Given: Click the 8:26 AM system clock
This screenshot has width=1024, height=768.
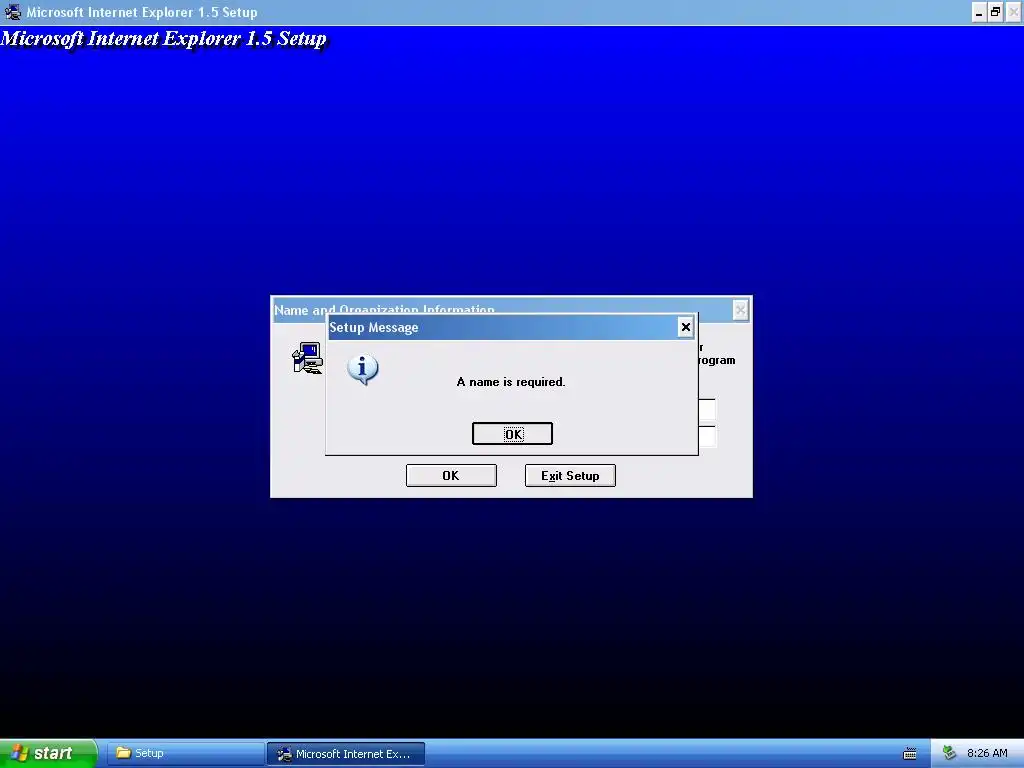Looking at the screenshot, I should [x=987, y=754].
